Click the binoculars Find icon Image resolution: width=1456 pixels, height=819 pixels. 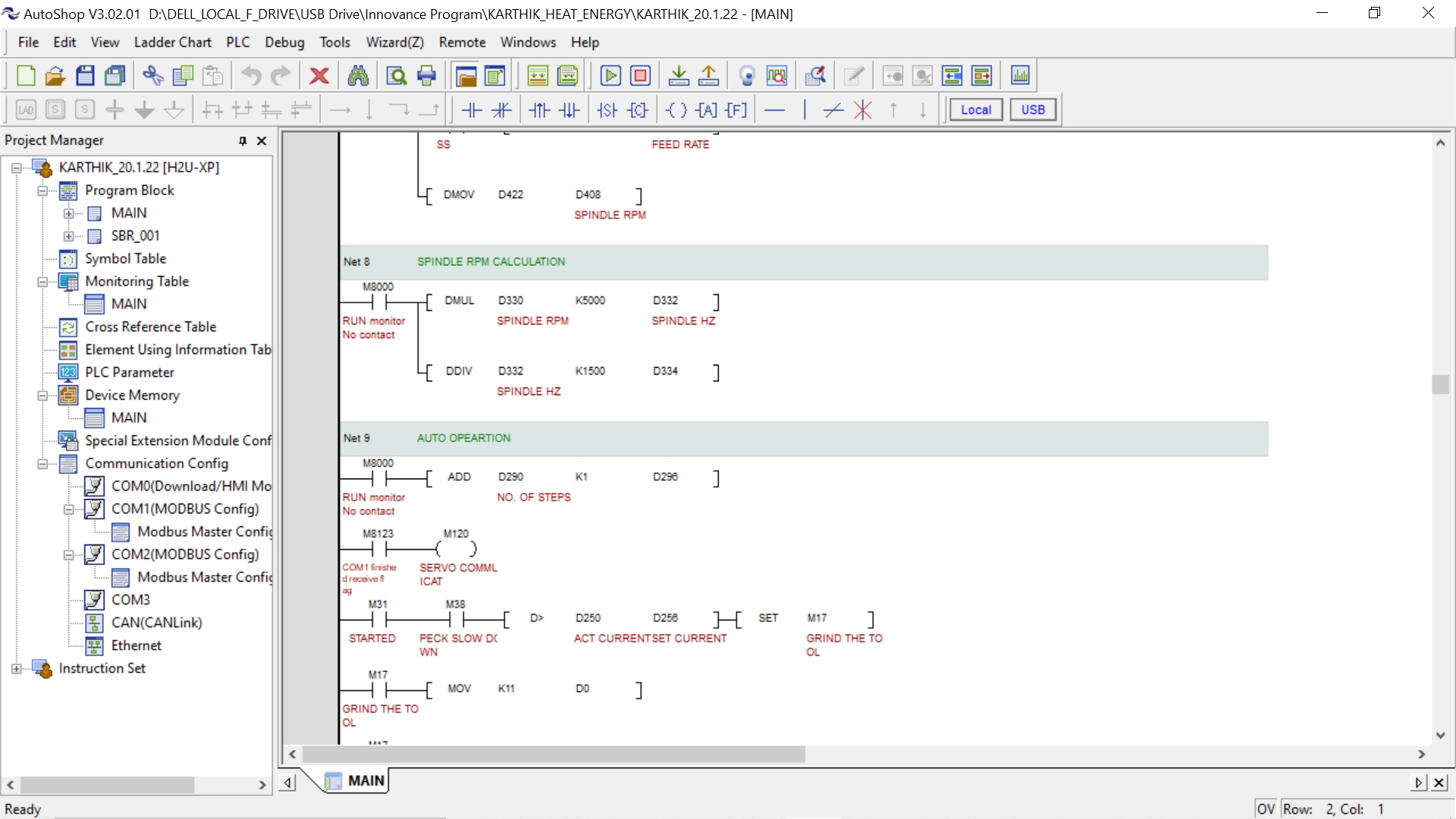358,76
